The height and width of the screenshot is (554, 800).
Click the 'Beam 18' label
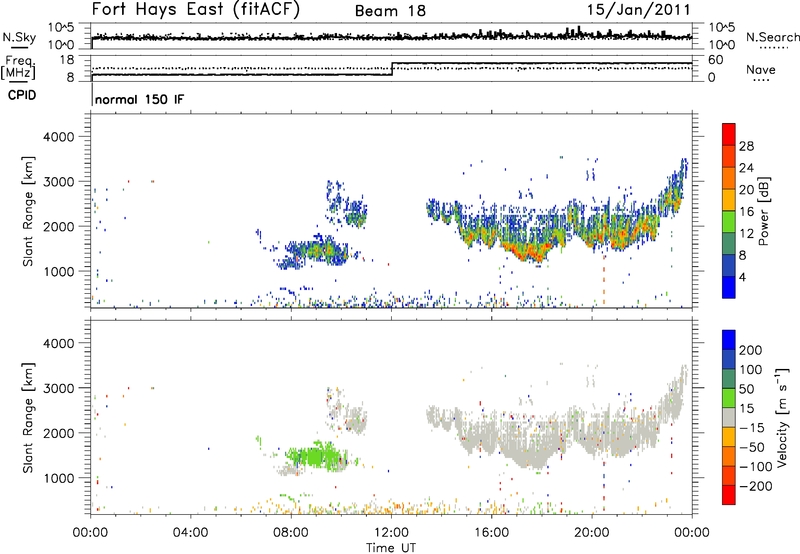pos(390,11)
